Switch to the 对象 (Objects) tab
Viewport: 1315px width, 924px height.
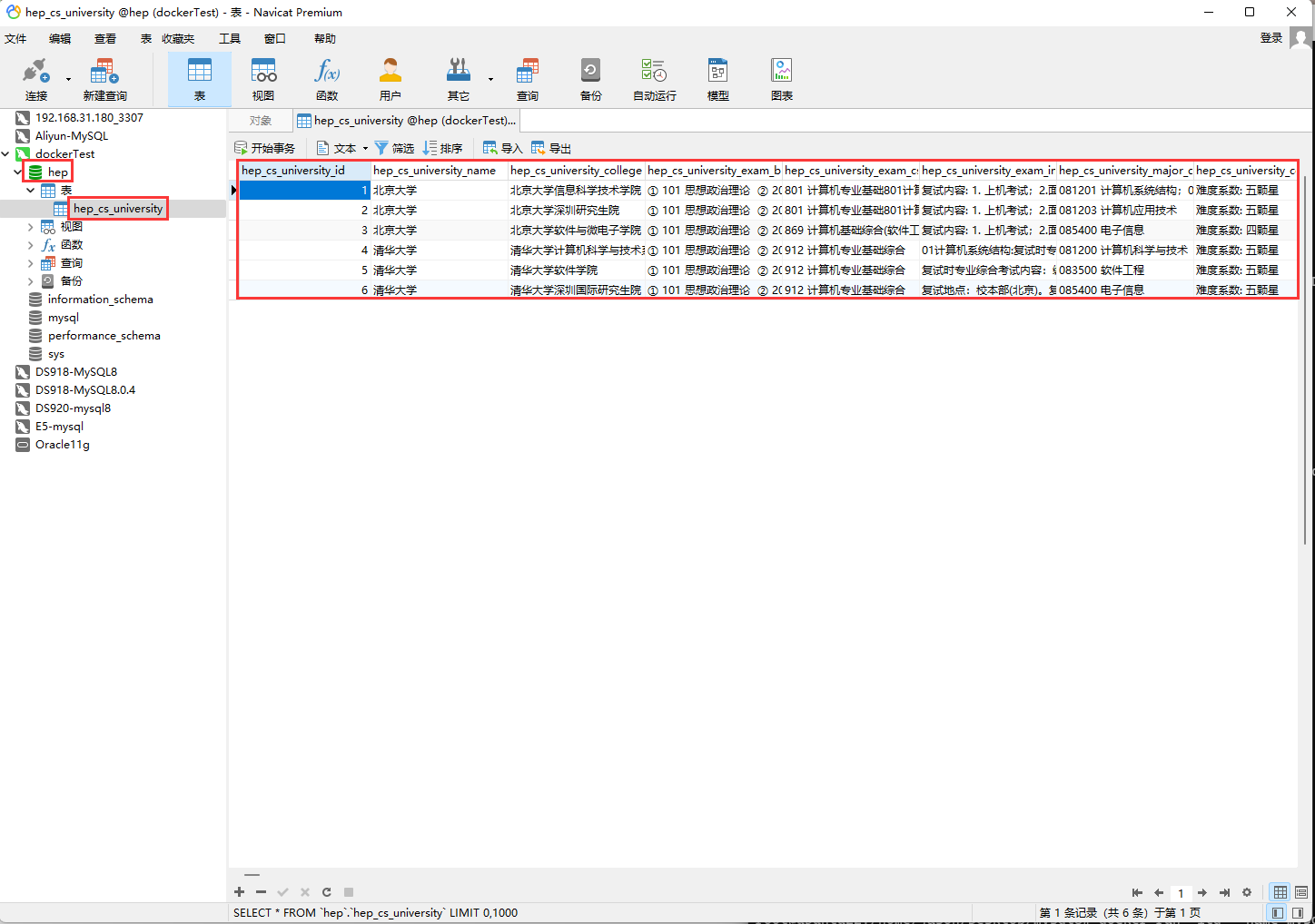261,121
